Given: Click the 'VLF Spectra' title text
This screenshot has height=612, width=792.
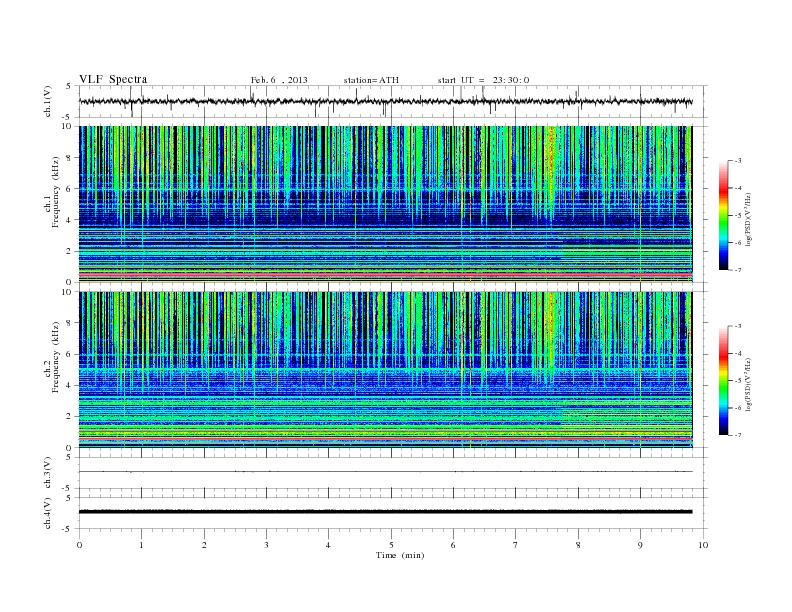Looking at the screenshot, I should pyautogui.click(x=113, y=79).
